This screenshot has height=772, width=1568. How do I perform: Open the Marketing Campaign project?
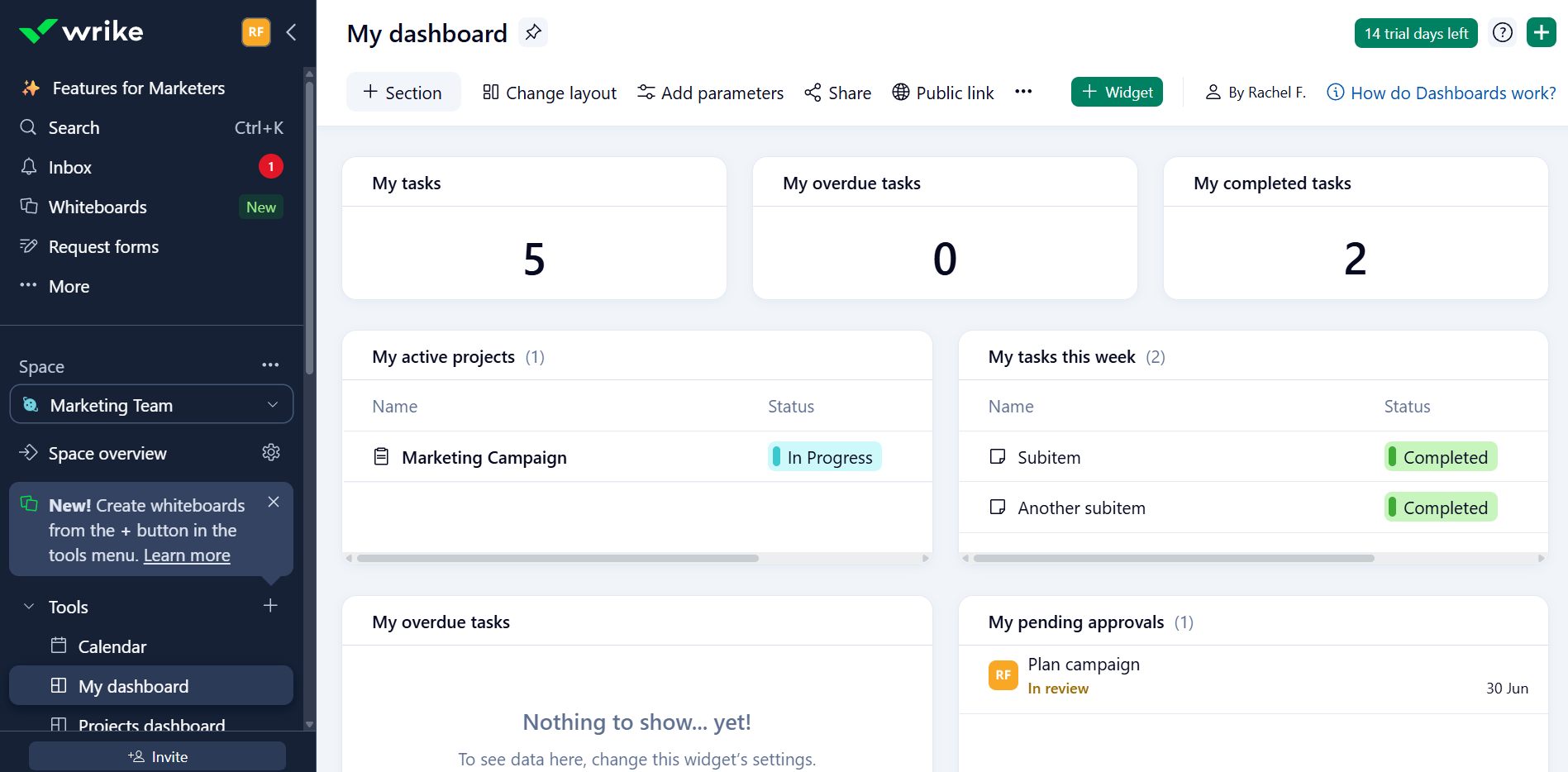484,458
